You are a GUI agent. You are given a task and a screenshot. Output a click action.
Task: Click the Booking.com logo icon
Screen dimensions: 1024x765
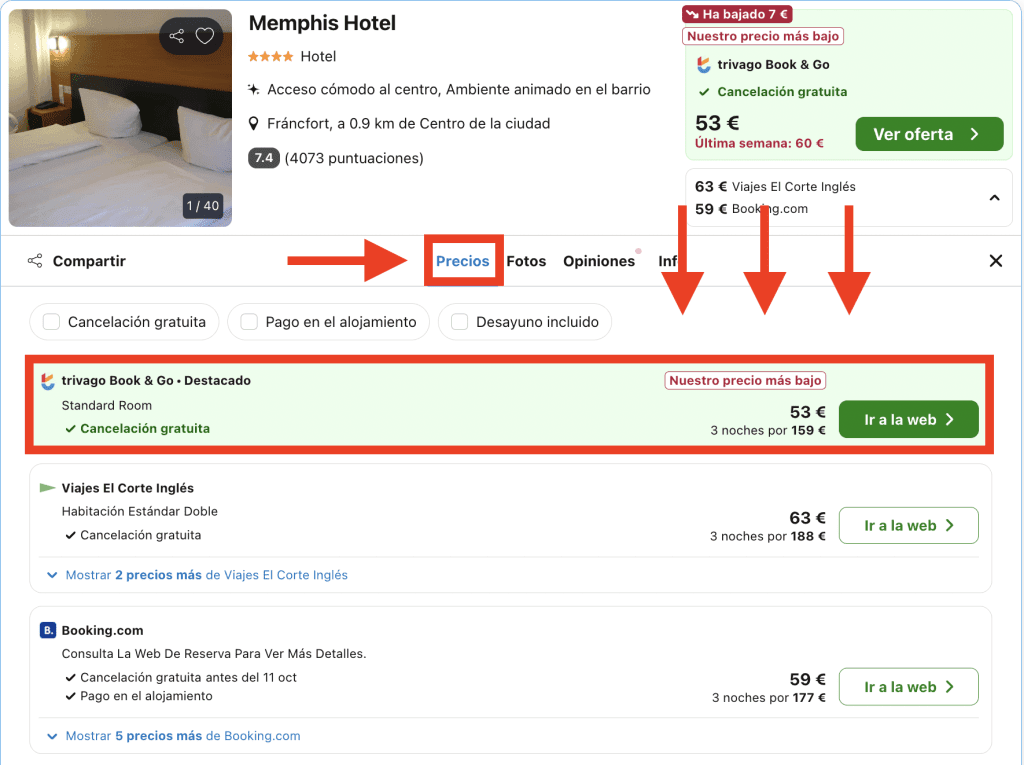[48, 630]
